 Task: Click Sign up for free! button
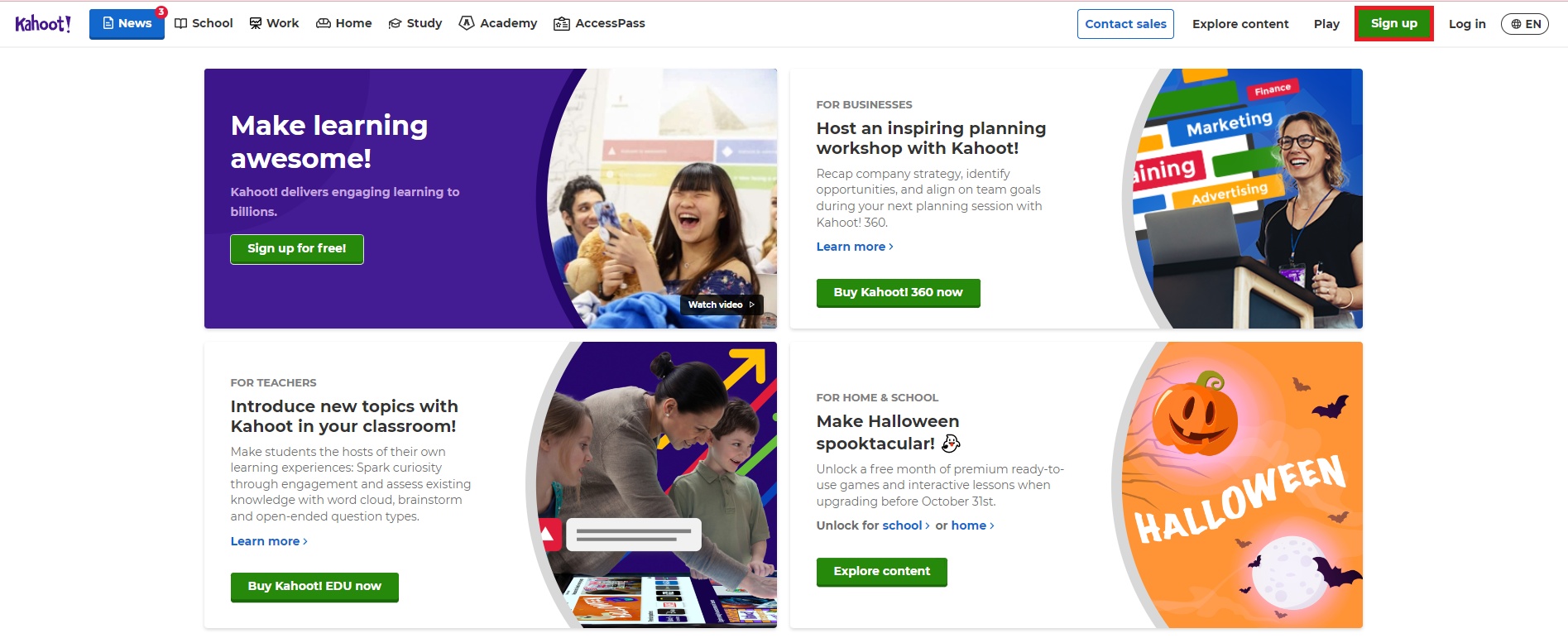tap(297, 249)
